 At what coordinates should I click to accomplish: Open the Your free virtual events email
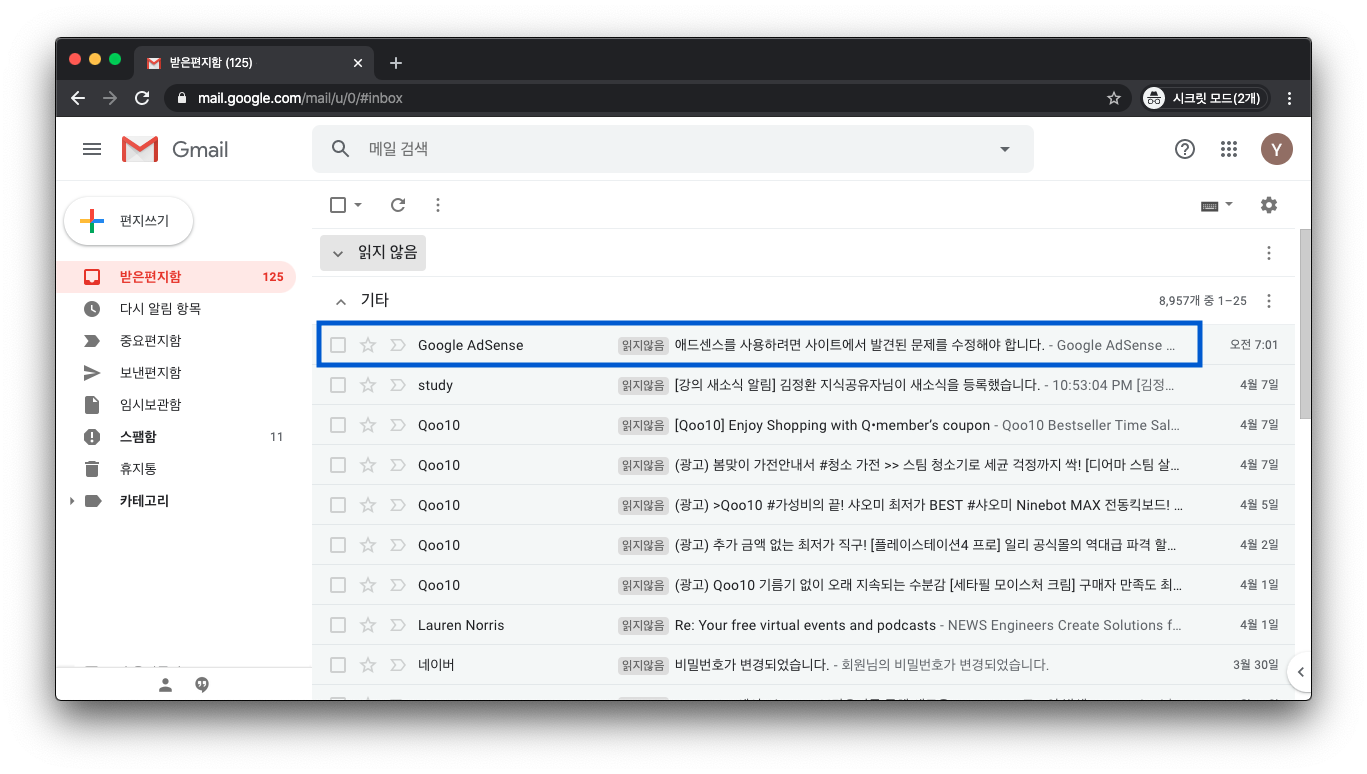803,625
